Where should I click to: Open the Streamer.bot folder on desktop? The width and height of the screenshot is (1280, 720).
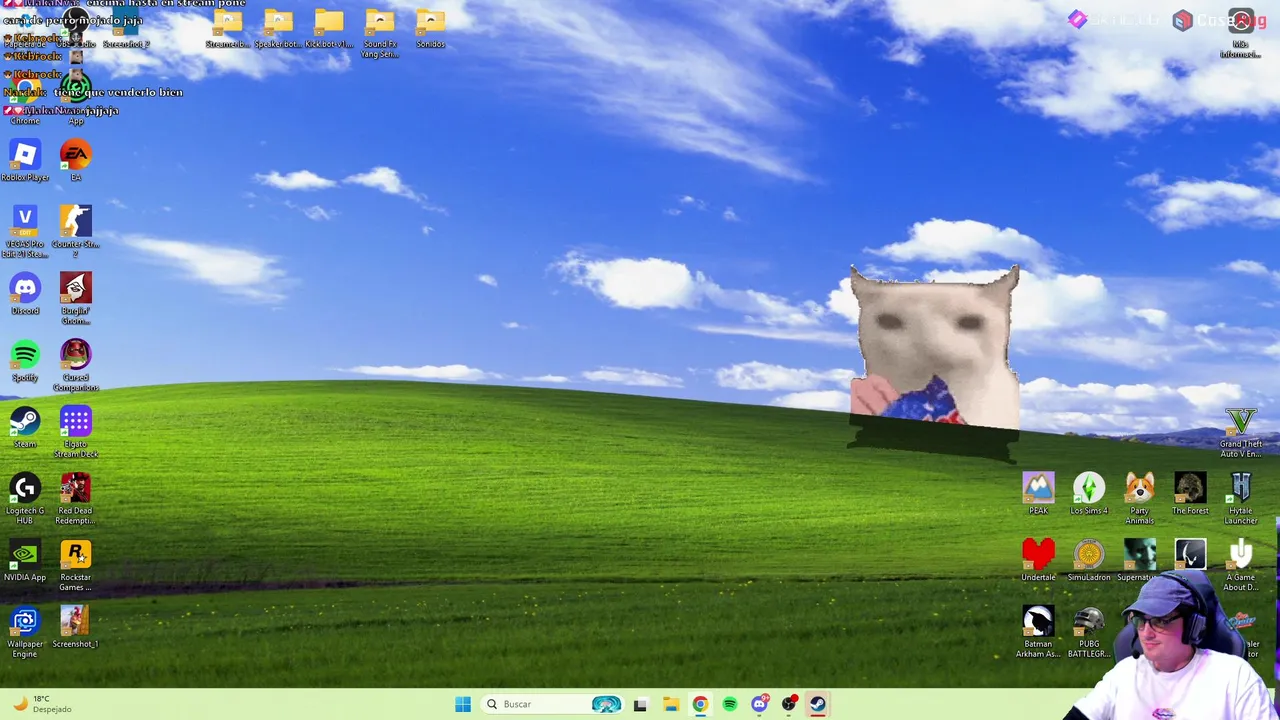tap(227, 28)
